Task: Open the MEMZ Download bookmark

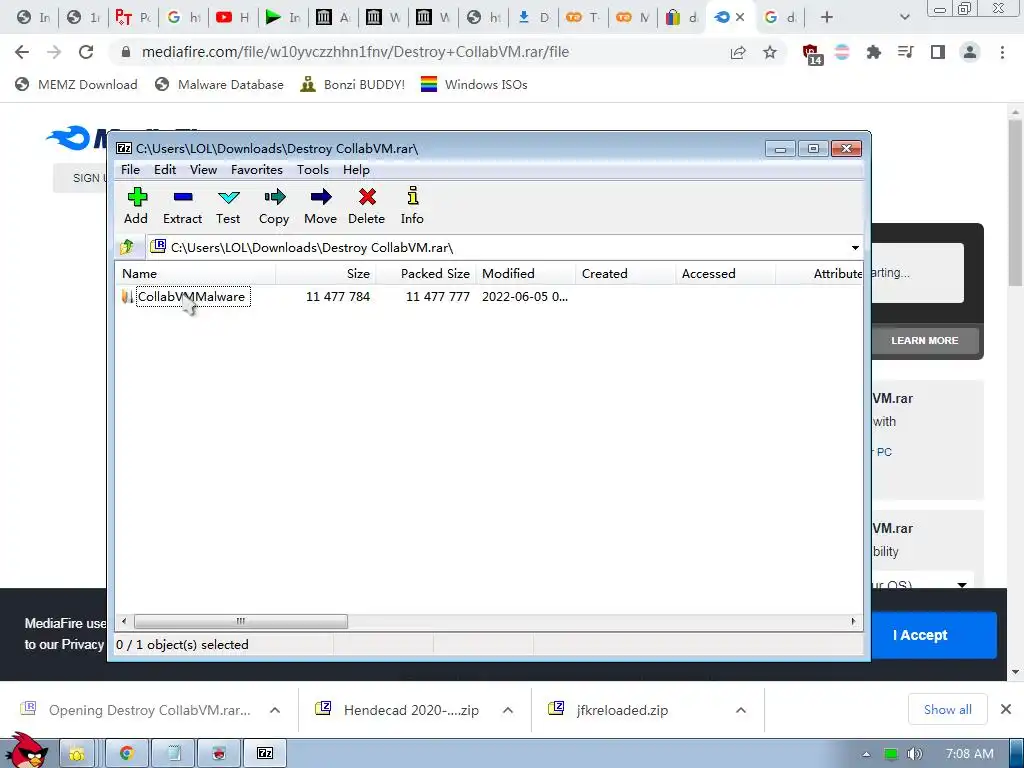Action: (76, 84)
